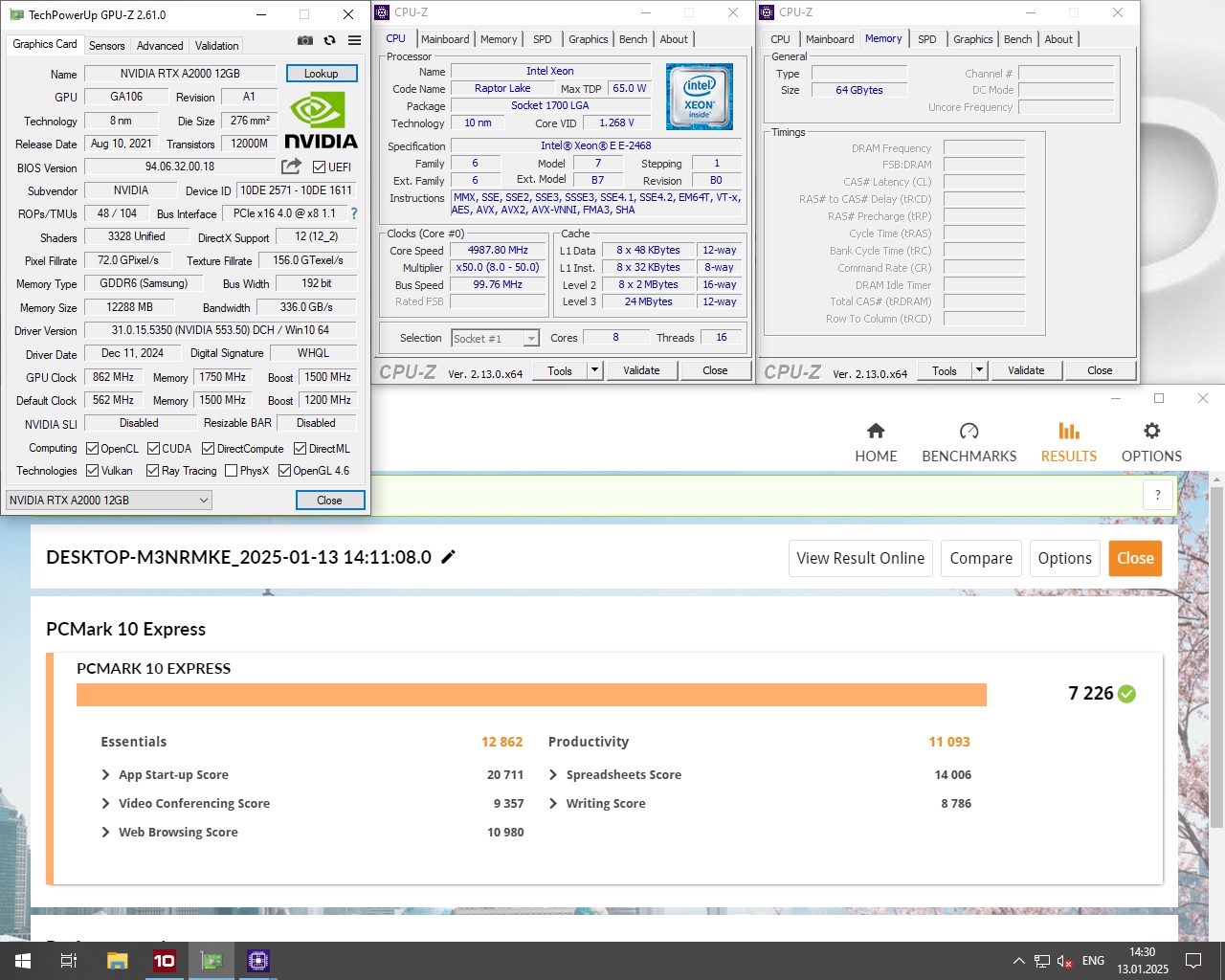Click the Intel Xeon logo in CPU-Z
Image resolution: width=1225 pixels, height=980 pixels.
[x=700, y=97]
